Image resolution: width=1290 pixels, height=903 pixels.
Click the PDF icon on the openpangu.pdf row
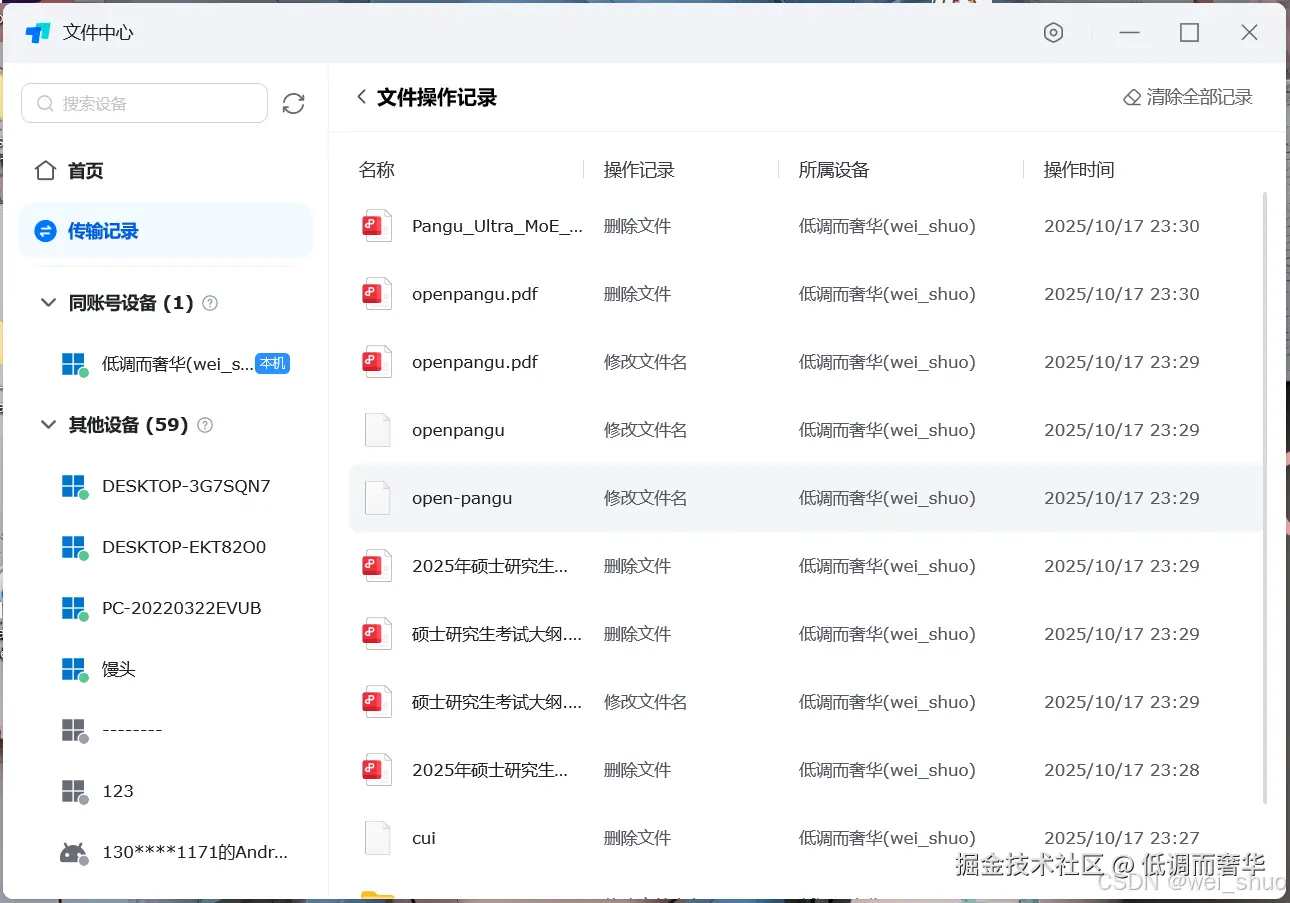click(376, 293)
